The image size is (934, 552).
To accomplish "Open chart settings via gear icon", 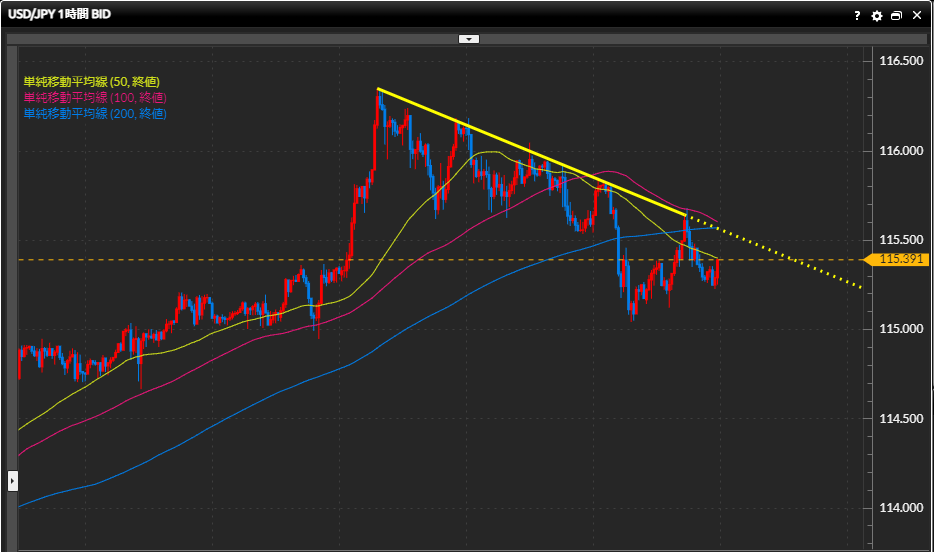I will pyautogui.click(x=877, y=16).
